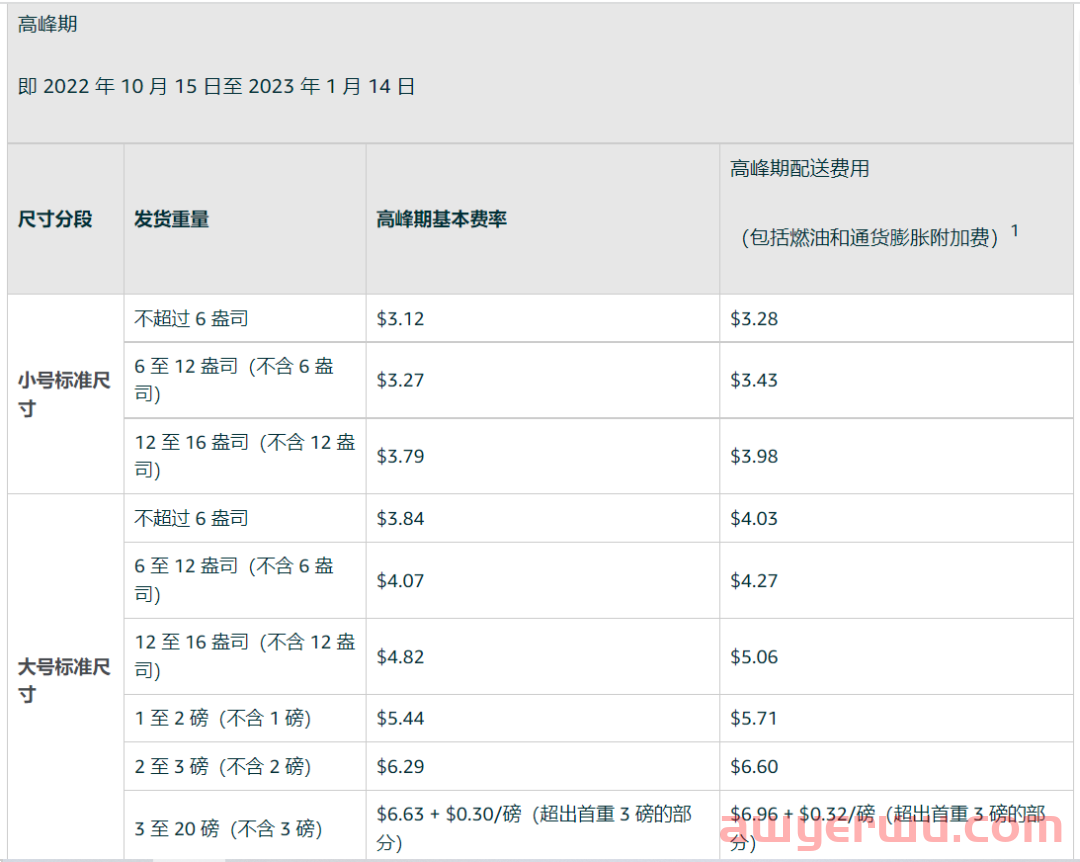Click the $3.28 fulfillment fee cell
Image resolution: width=1080 pixels, height=862 pixels.
coord(754,319)
